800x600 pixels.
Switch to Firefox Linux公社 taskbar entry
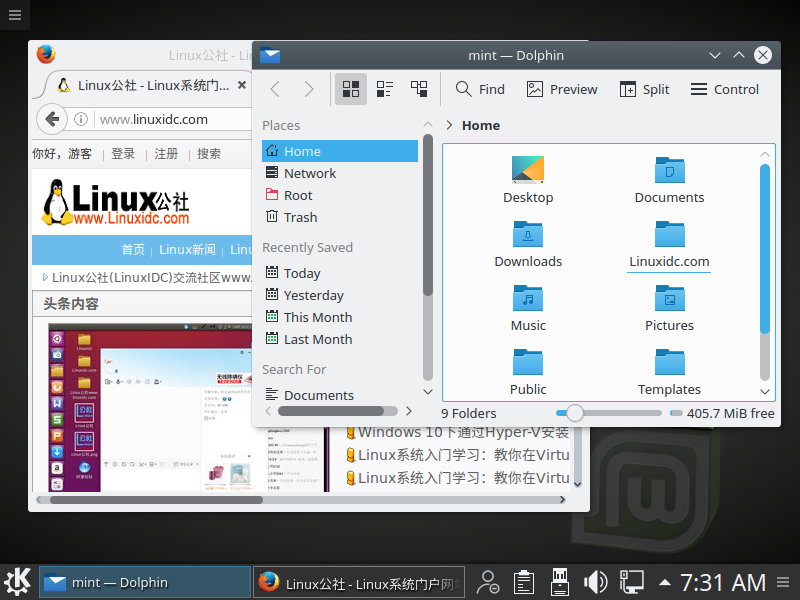[x=359, y=582]
